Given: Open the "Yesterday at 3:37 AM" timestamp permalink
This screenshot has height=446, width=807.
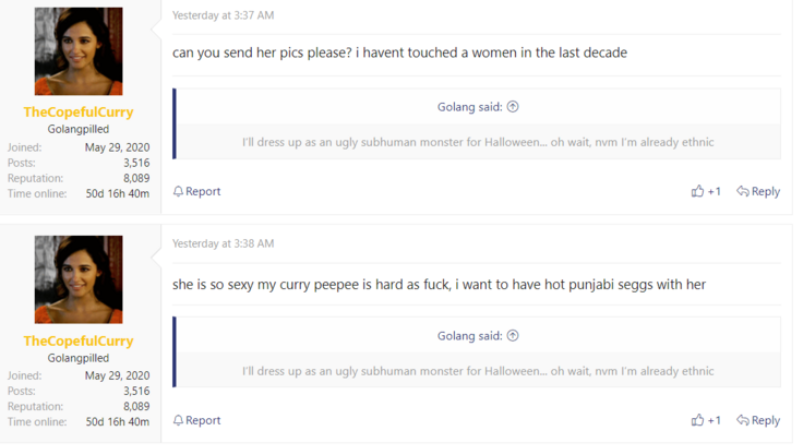Looking at the screenshot, I should (x=223, y=16).
